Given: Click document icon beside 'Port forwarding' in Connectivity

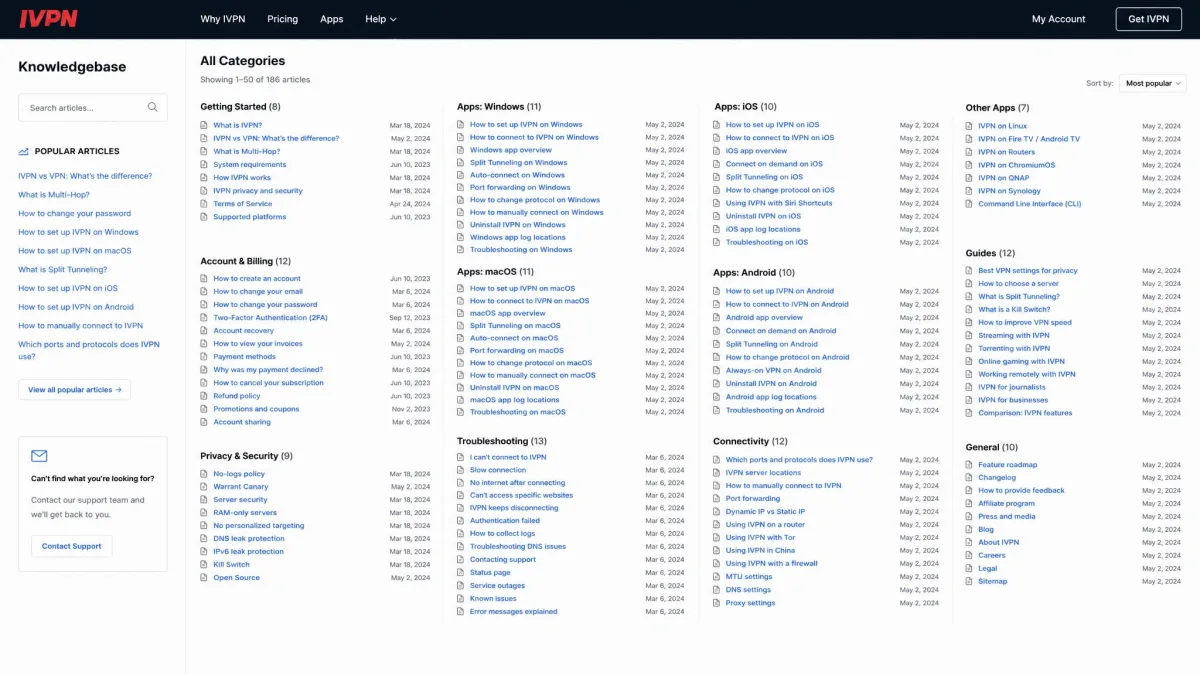Looking at the screenshot, I should click(717, 499).
